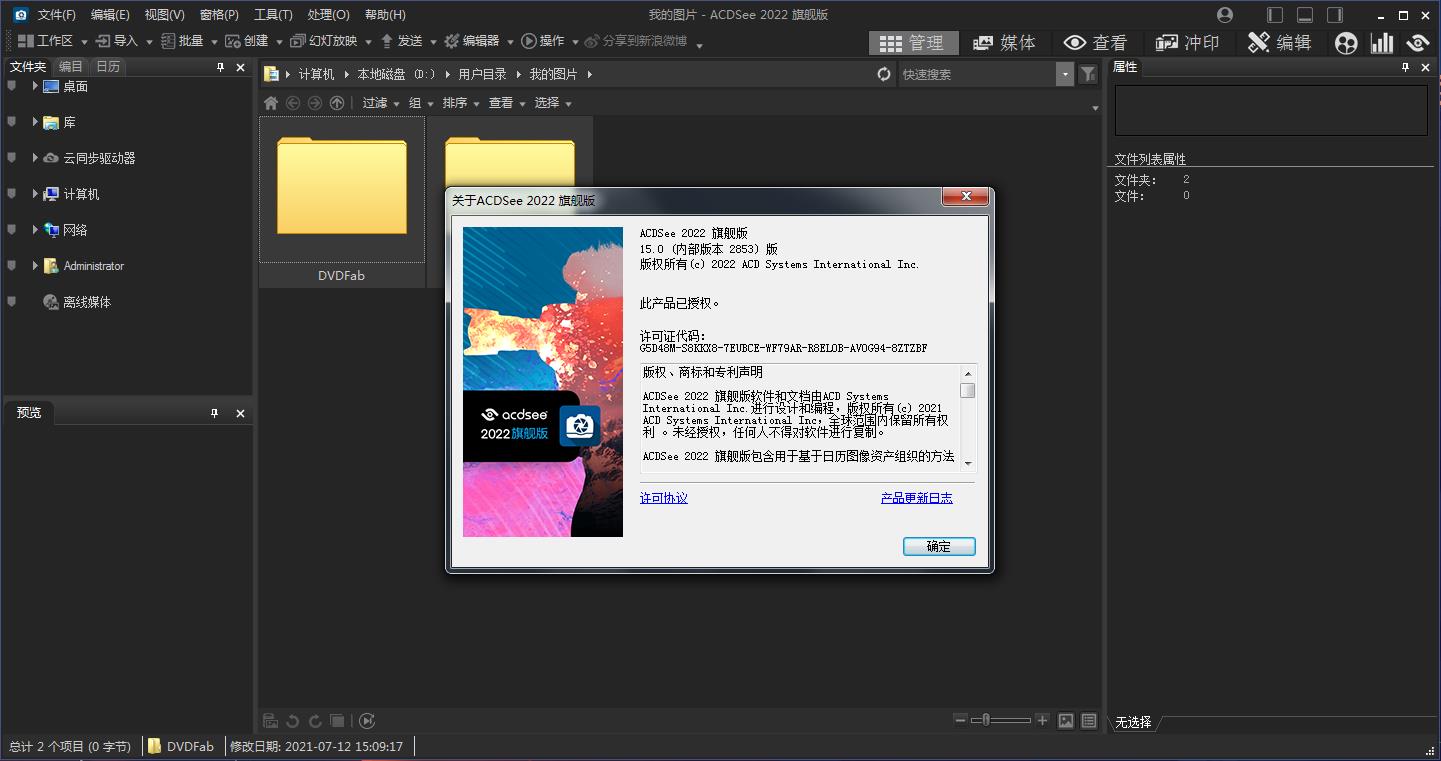Pin the 属性 panel

tap(1407, 67)
